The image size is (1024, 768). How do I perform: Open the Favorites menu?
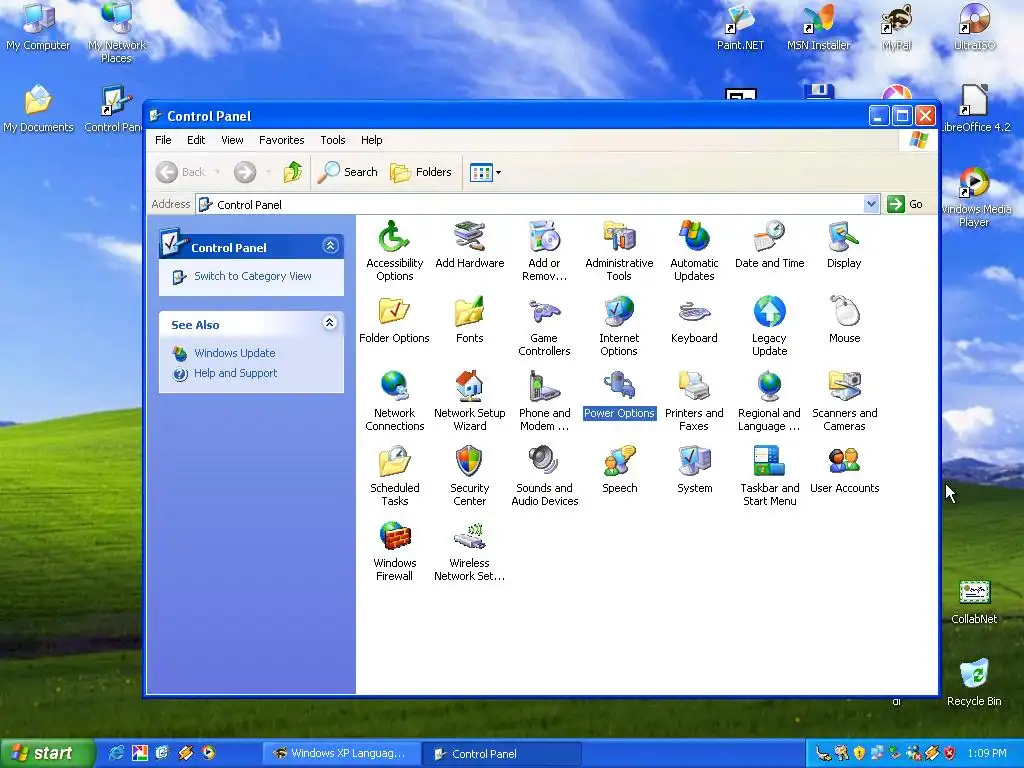coord(281,140)
